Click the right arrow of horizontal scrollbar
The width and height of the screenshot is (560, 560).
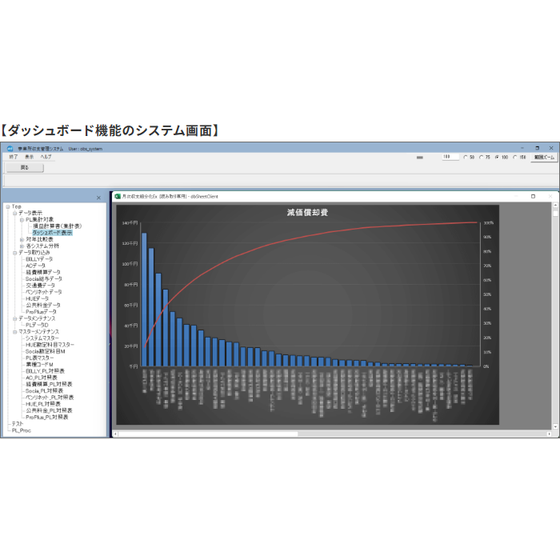[549, 434]
